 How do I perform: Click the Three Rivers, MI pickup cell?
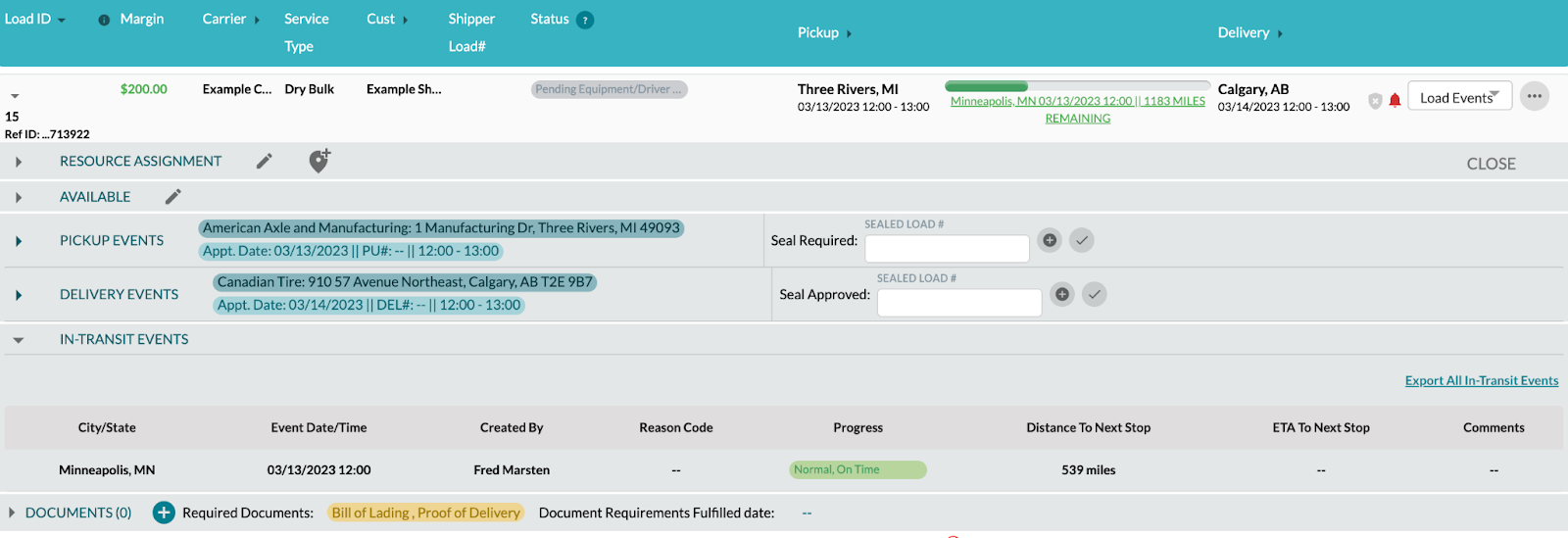pyautogui.click(x=848, y=89)
